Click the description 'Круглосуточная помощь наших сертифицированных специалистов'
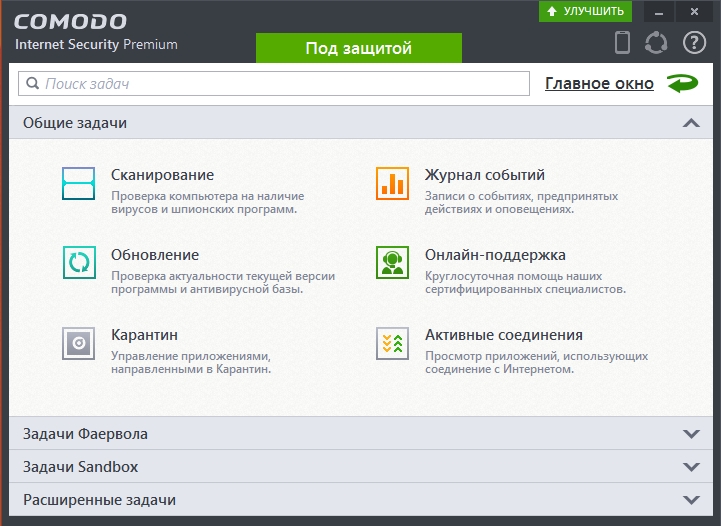 point(526,282)
